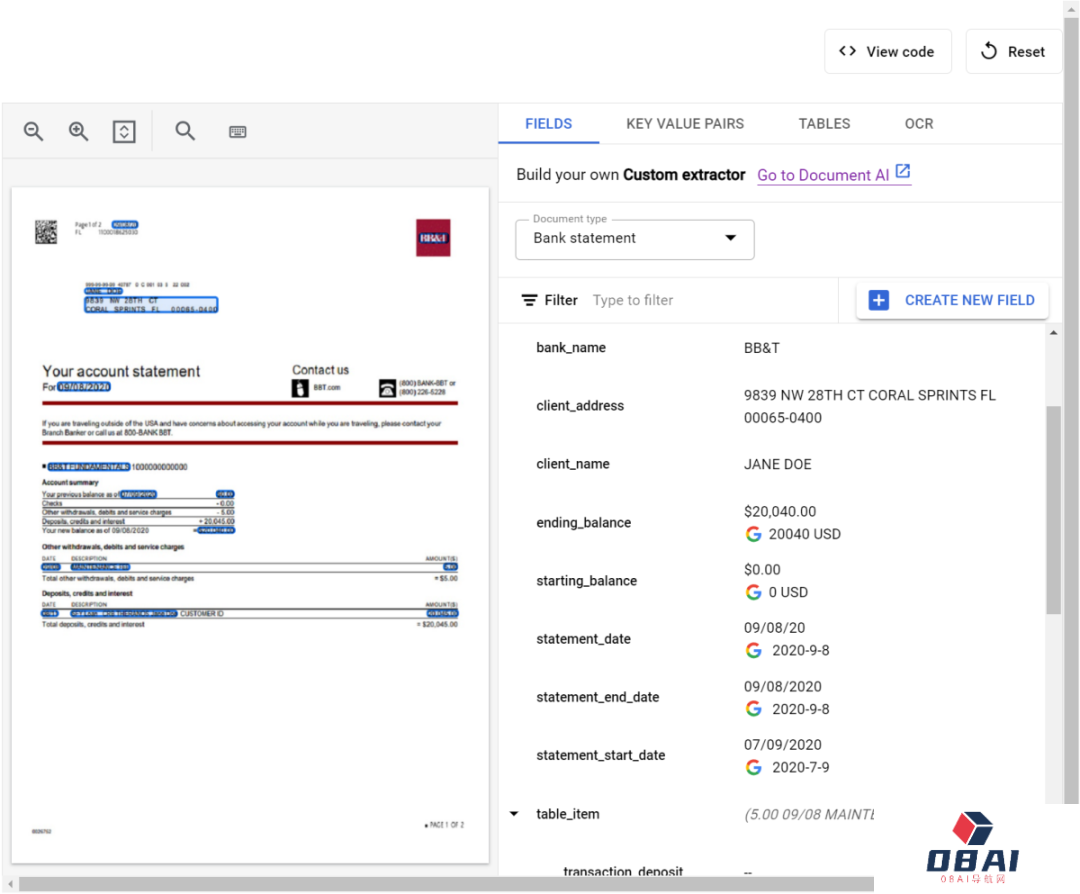Click the BB&T logo in the document
This screenshot has width=1080, height=894.
[433, 238]
